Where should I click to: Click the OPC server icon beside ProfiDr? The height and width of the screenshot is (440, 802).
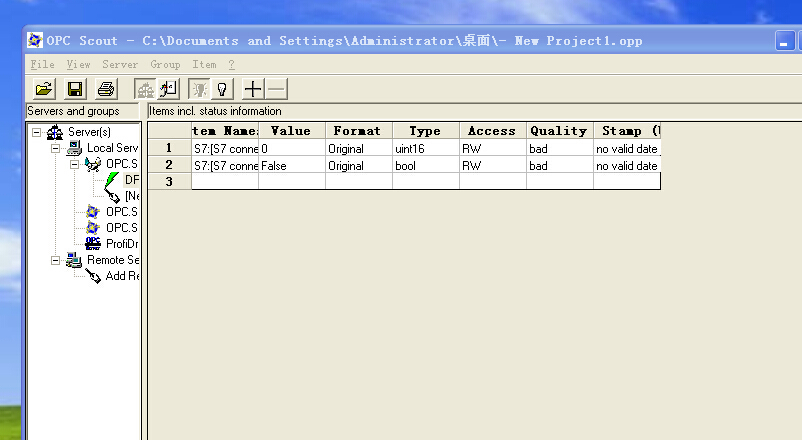(x=93, y=244)
